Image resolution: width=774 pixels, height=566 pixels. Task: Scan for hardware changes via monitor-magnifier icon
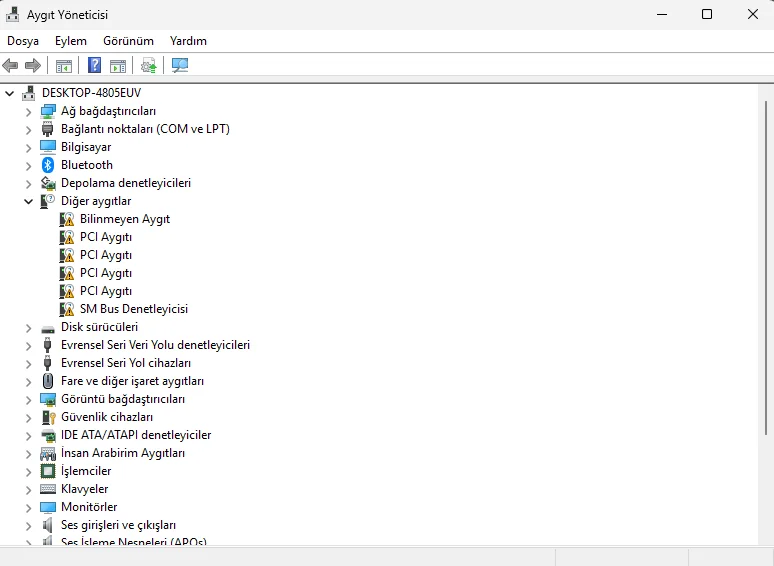(180, 65)
